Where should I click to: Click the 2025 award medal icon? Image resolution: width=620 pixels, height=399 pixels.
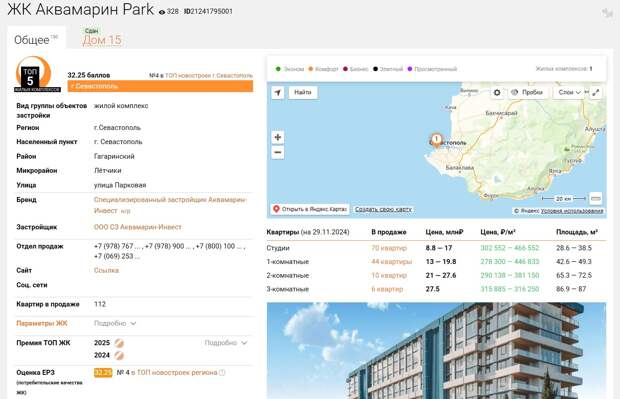[119, 343]
